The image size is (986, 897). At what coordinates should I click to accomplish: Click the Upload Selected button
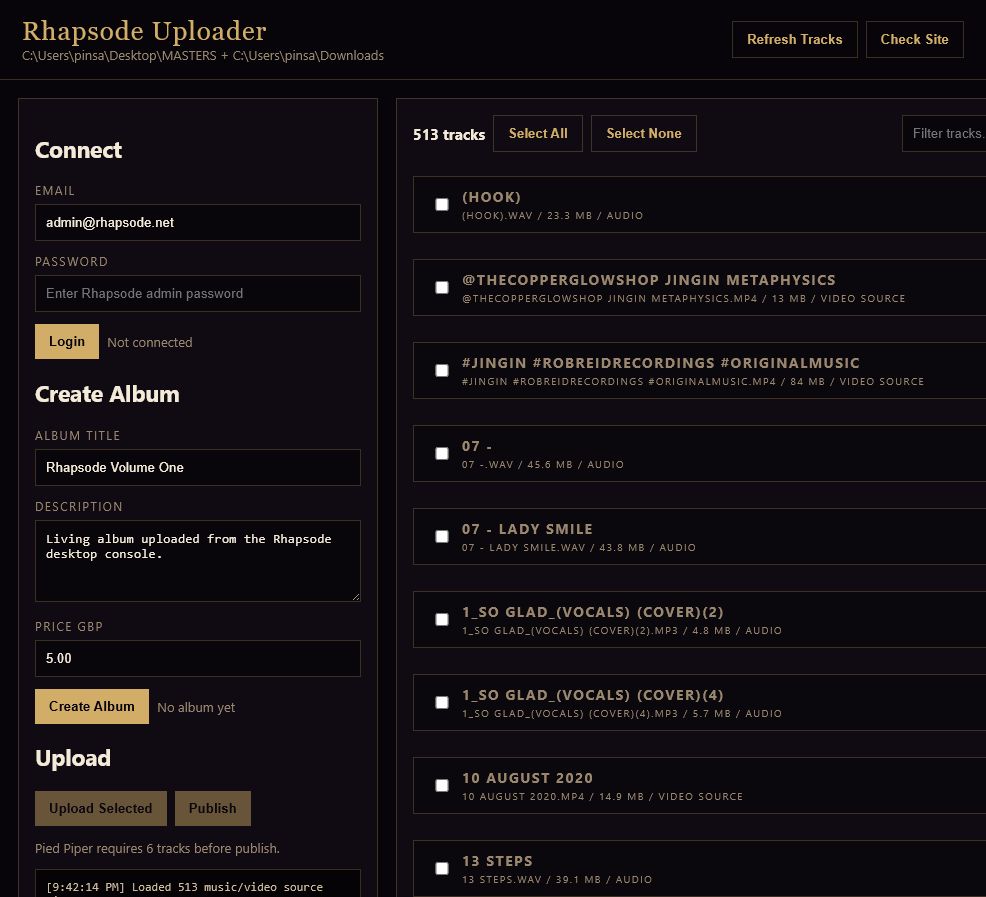pos(101,808)
